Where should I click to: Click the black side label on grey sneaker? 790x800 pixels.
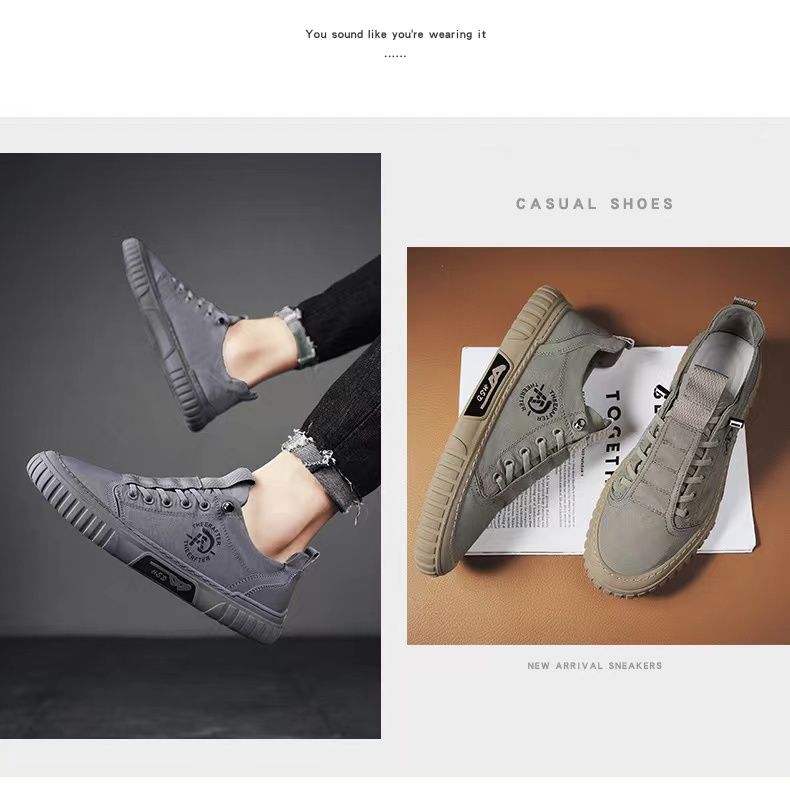tap(164, 577)
